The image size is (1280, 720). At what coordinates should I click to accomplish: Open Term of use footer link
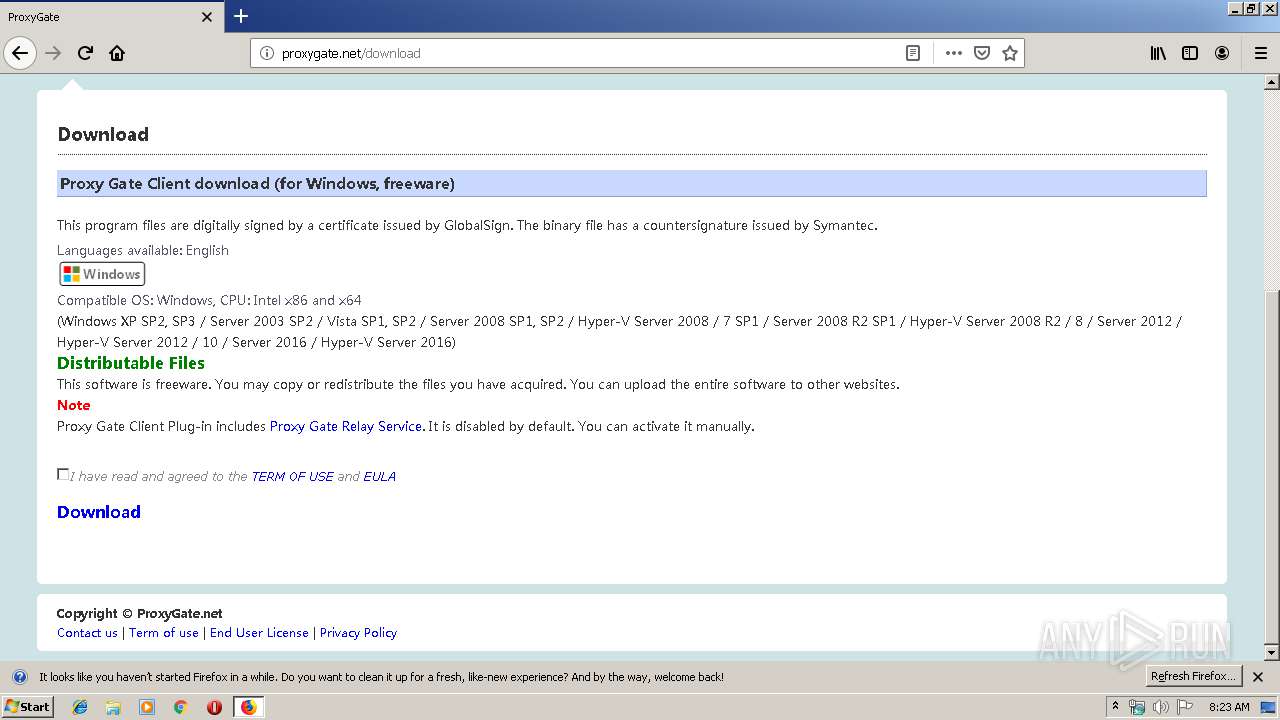[164, 632]
